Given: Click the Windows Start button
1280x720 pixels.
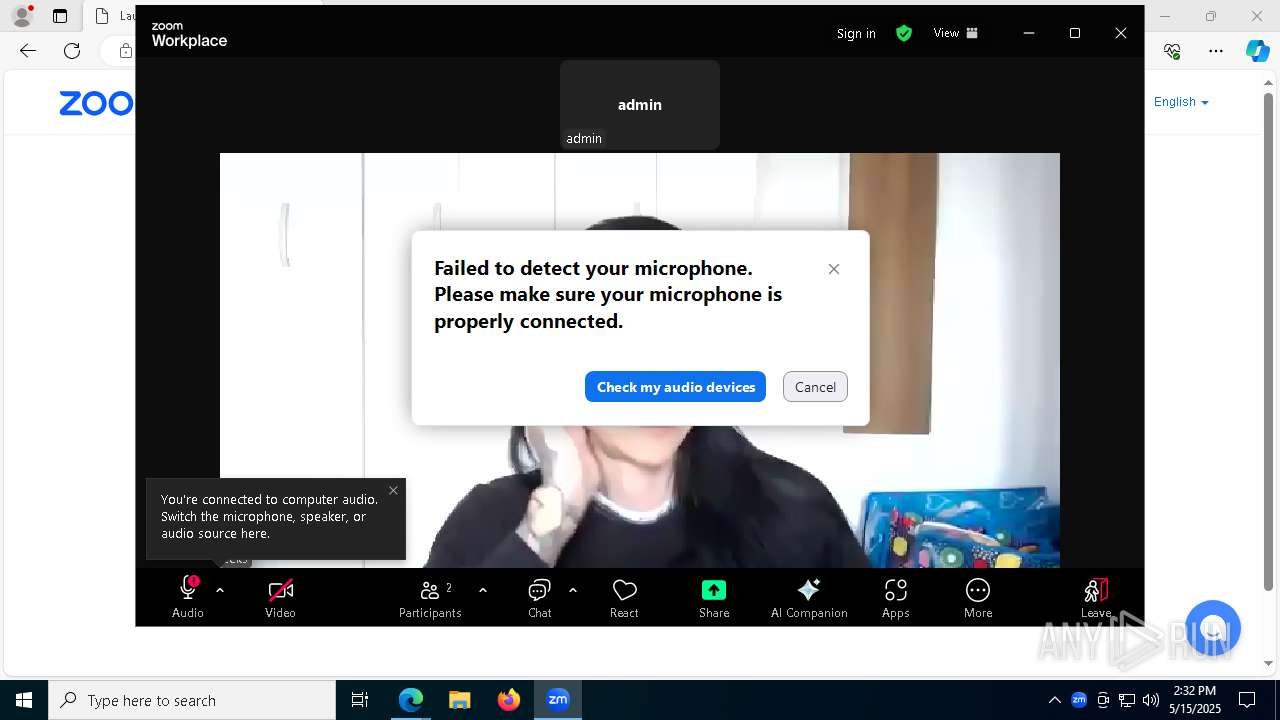Looking at the screenshot, I should (24, 700).
